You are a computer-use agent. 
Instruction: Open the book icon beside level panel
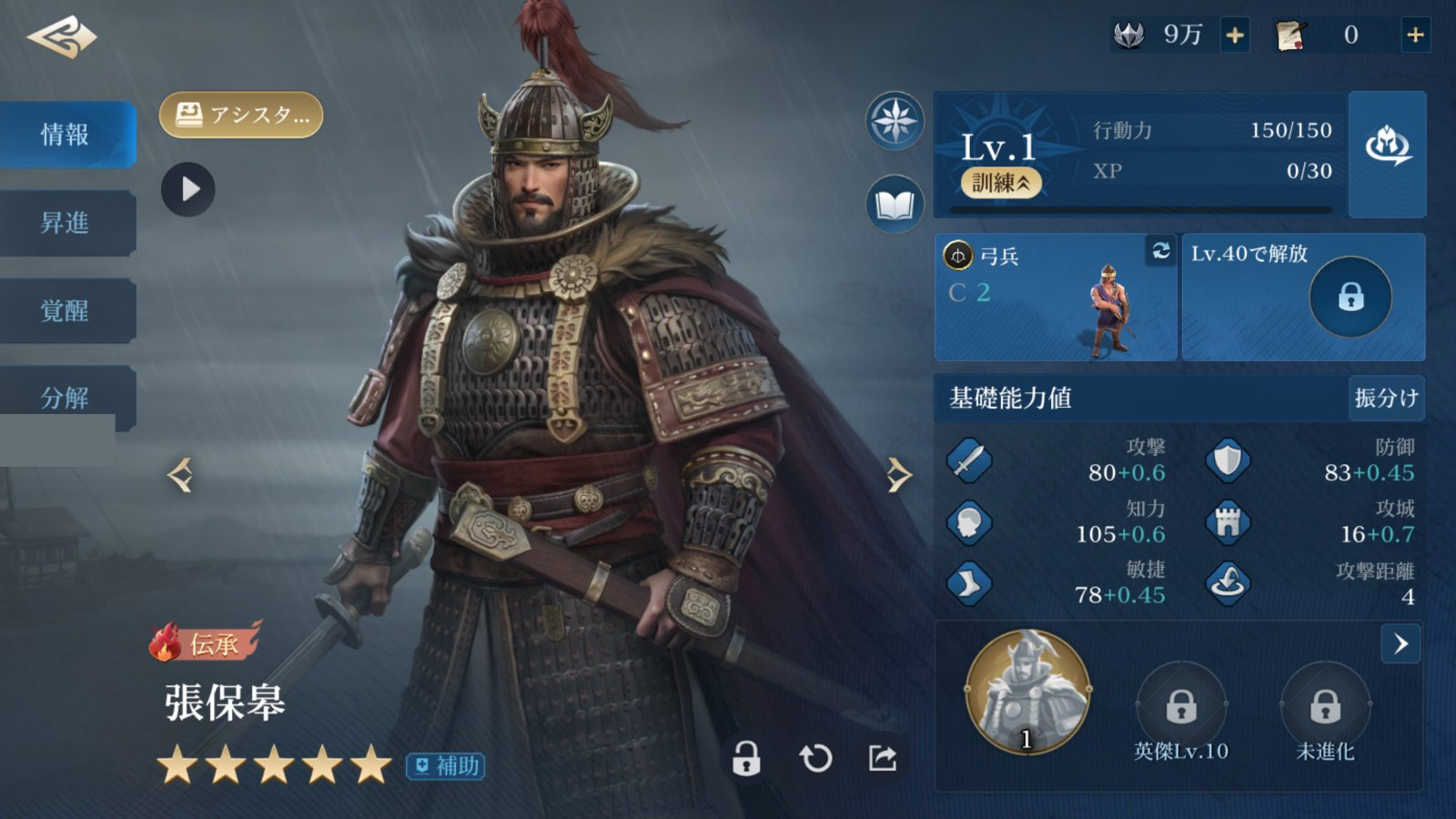895,205
